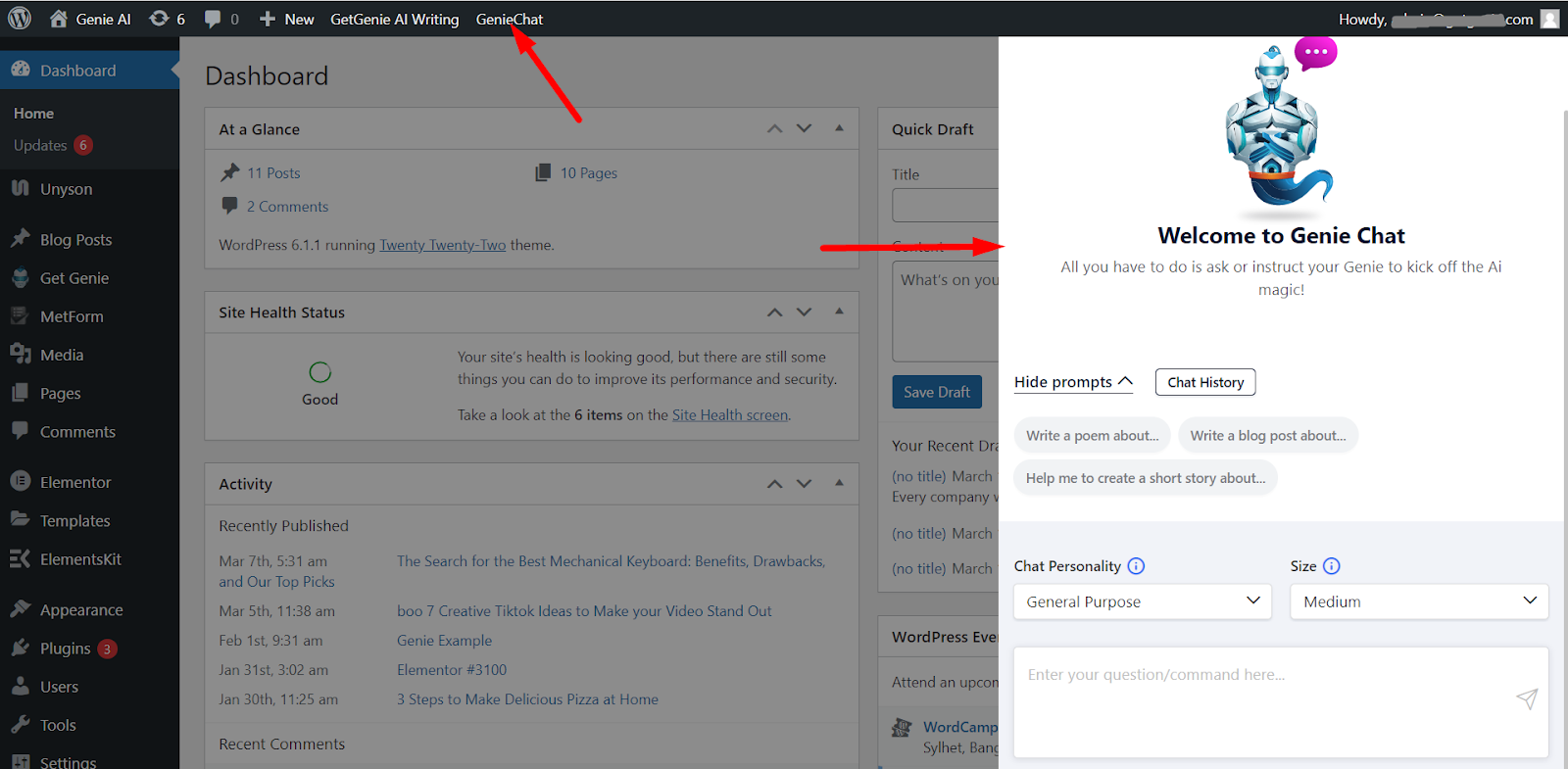The height and width of the screenshot is (769, 1568).
Task: Open the 2 Comments link
Action: [287, 207]
